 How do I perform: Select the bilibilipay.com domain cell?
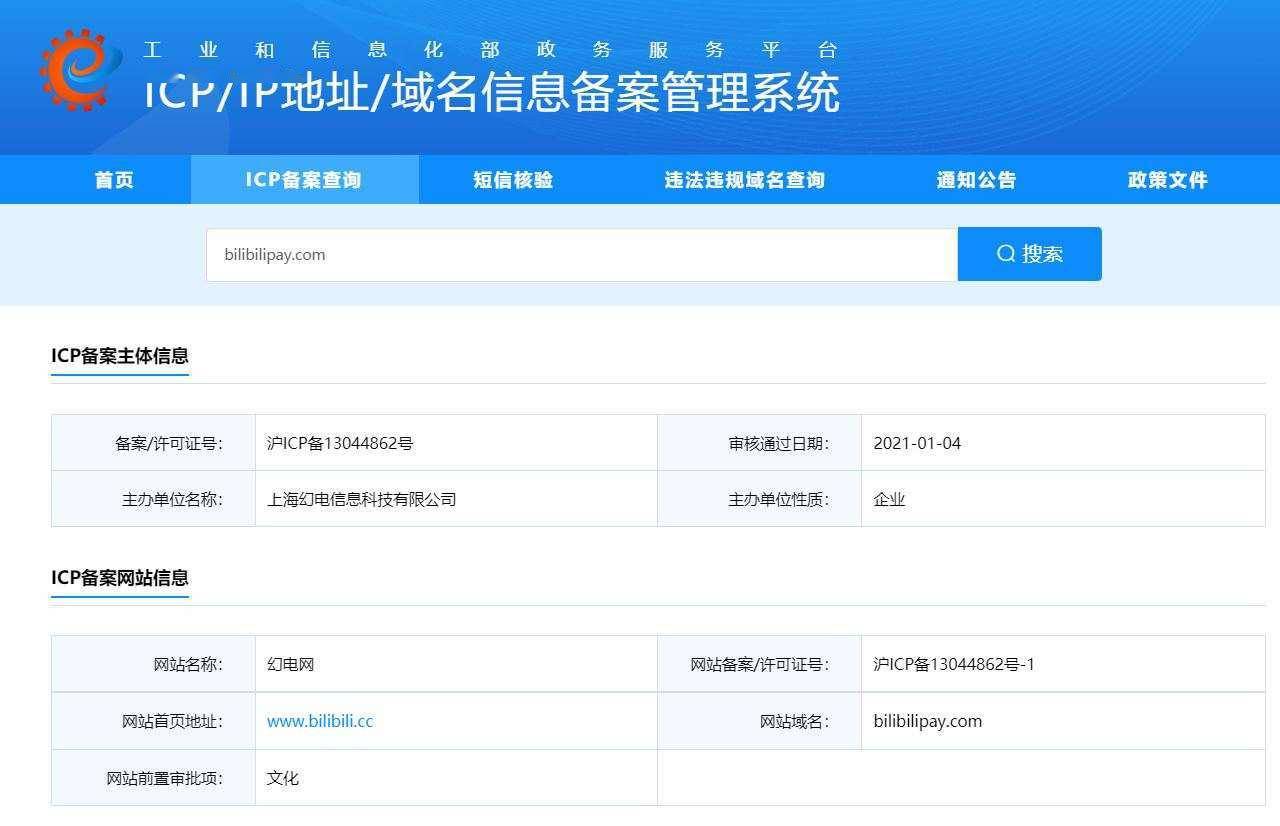[x=926, y=720]
